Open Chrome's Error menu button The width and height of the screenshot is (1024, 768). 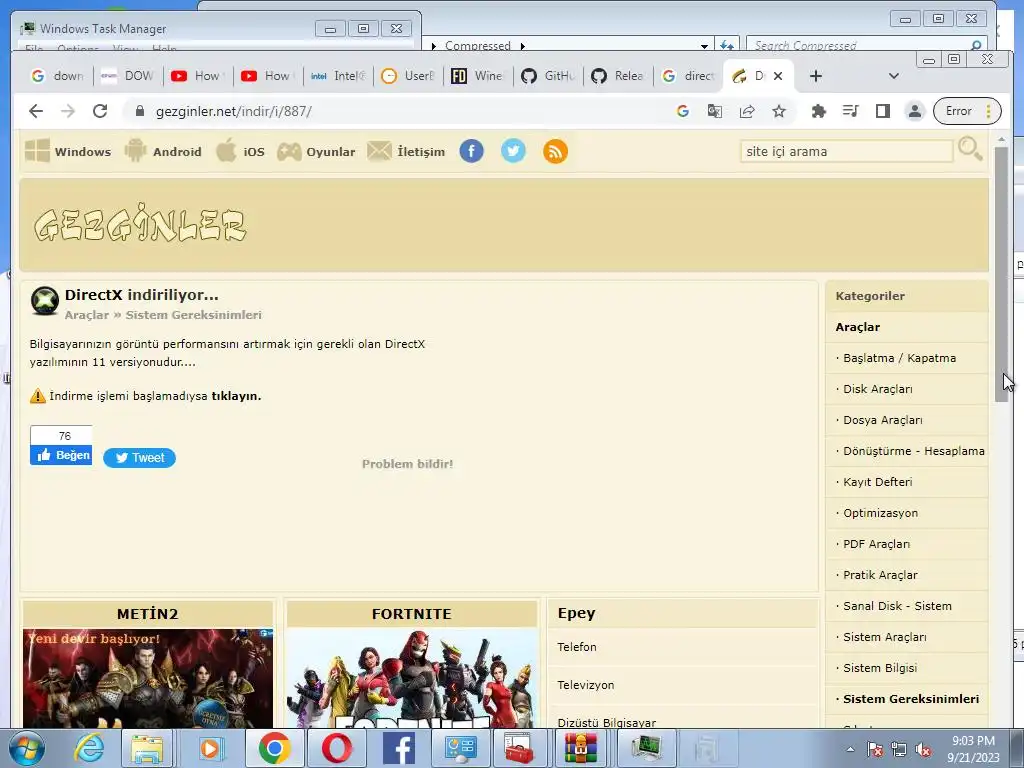(x=967, y=111)
